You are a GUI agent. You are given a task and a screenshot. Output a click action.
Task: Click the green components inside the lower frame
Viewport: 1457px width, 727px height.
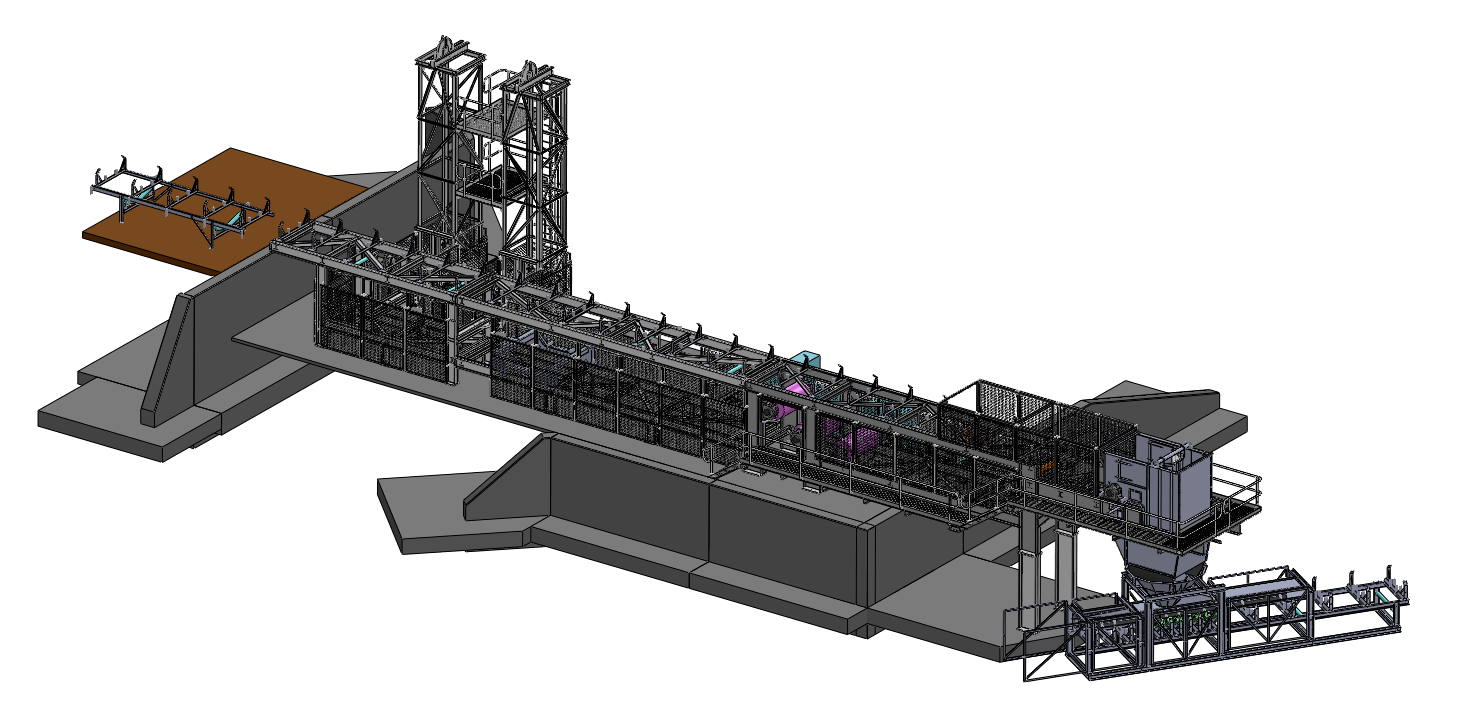click(1190, 620)
